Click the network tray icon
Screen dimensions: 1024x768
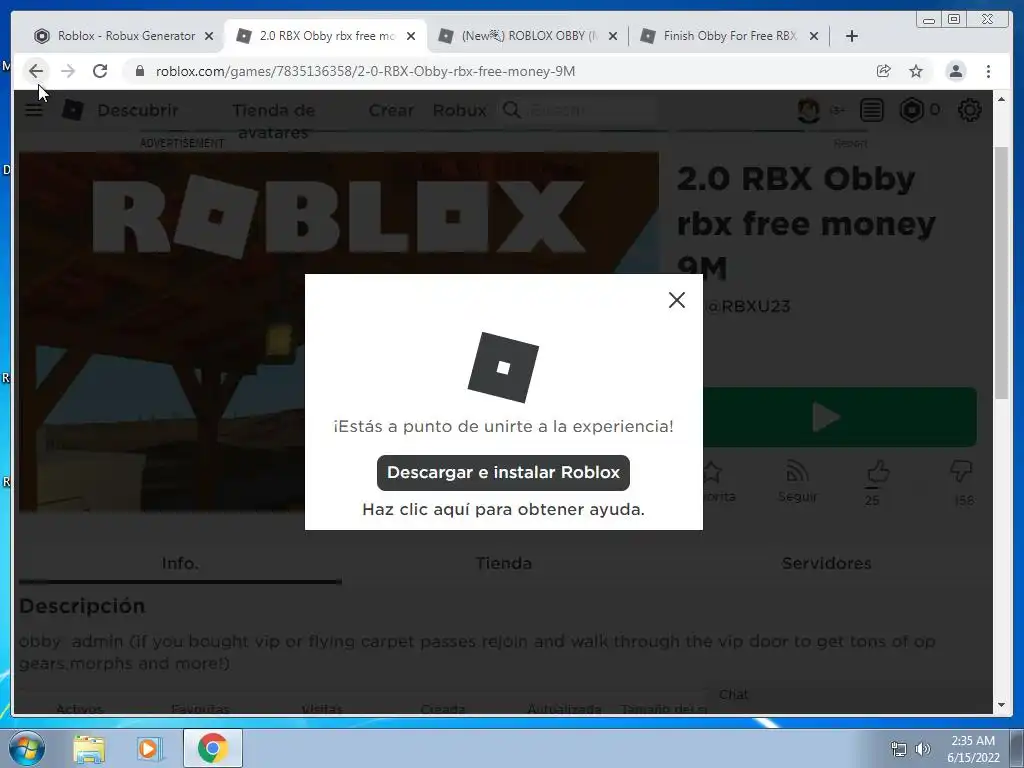(899, 749)
